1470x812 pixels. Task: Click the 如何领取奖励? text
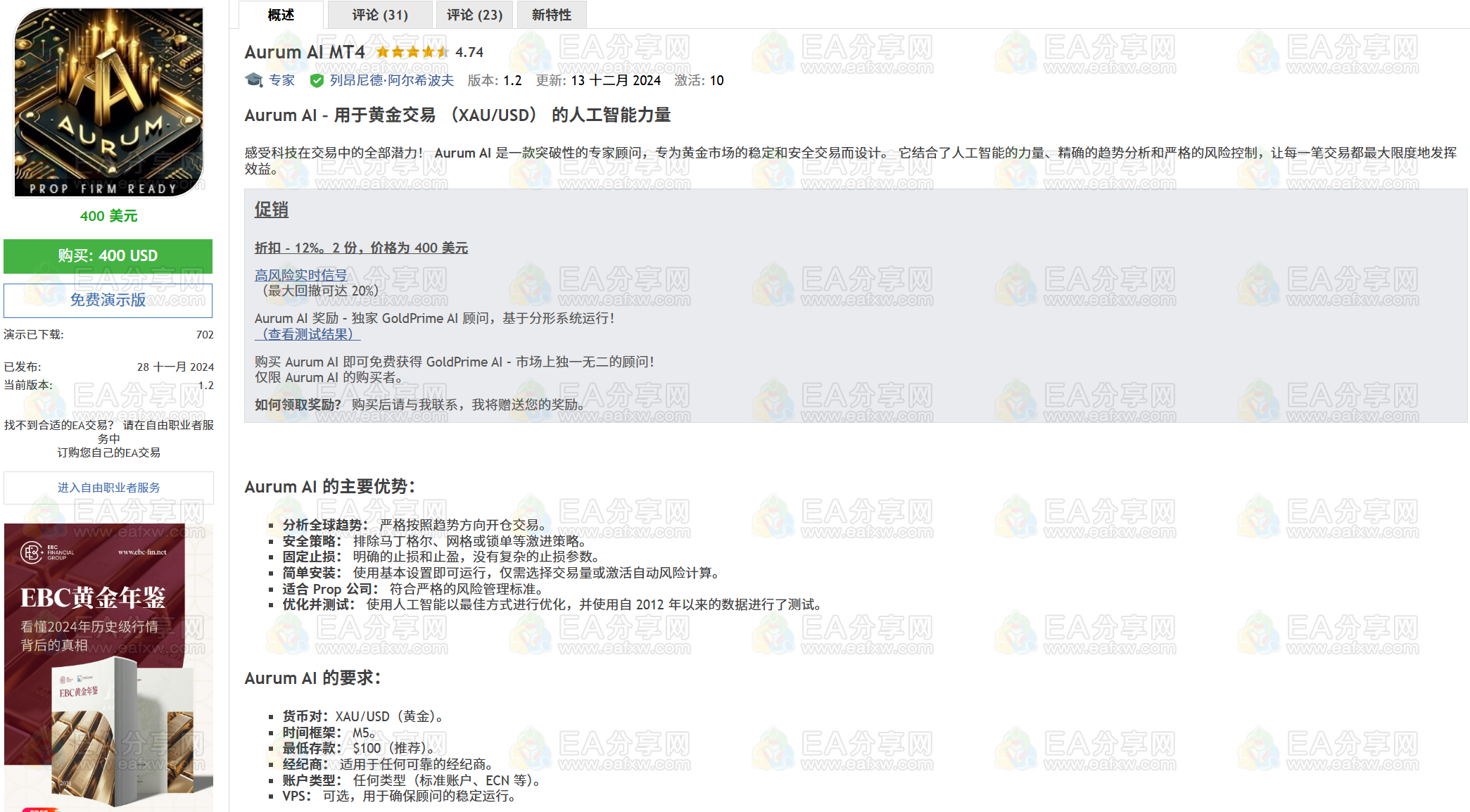[298, 405]
